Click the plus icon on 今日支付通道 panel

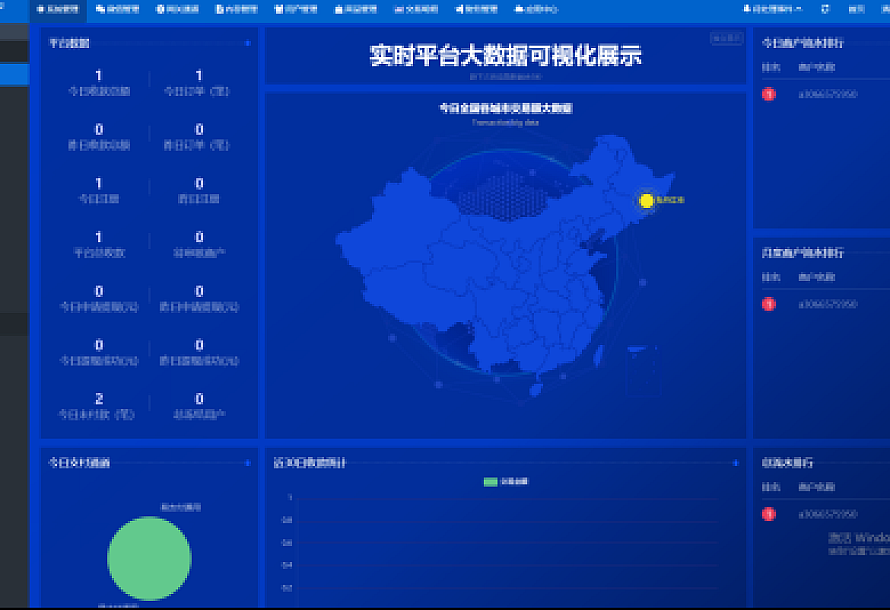click(x=247, y=463)
